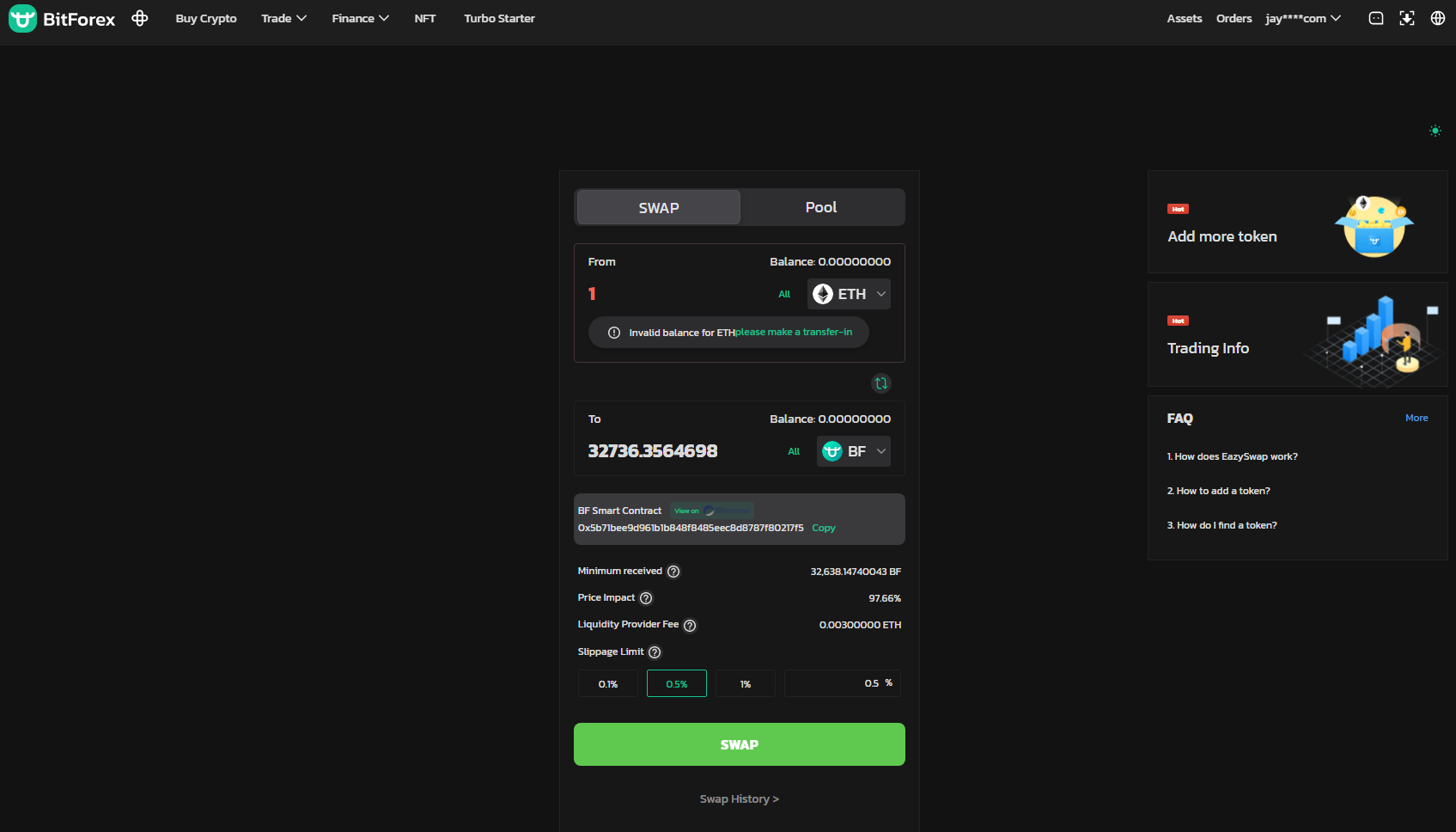
Task: Go to Orders
Action: [x=1234, y=18]
